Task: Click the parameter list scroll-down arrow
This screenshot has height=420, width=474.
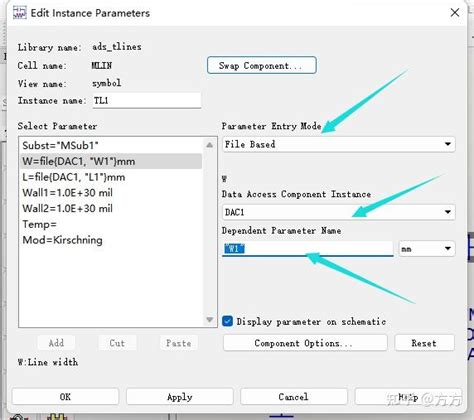Action: [209, 320]
